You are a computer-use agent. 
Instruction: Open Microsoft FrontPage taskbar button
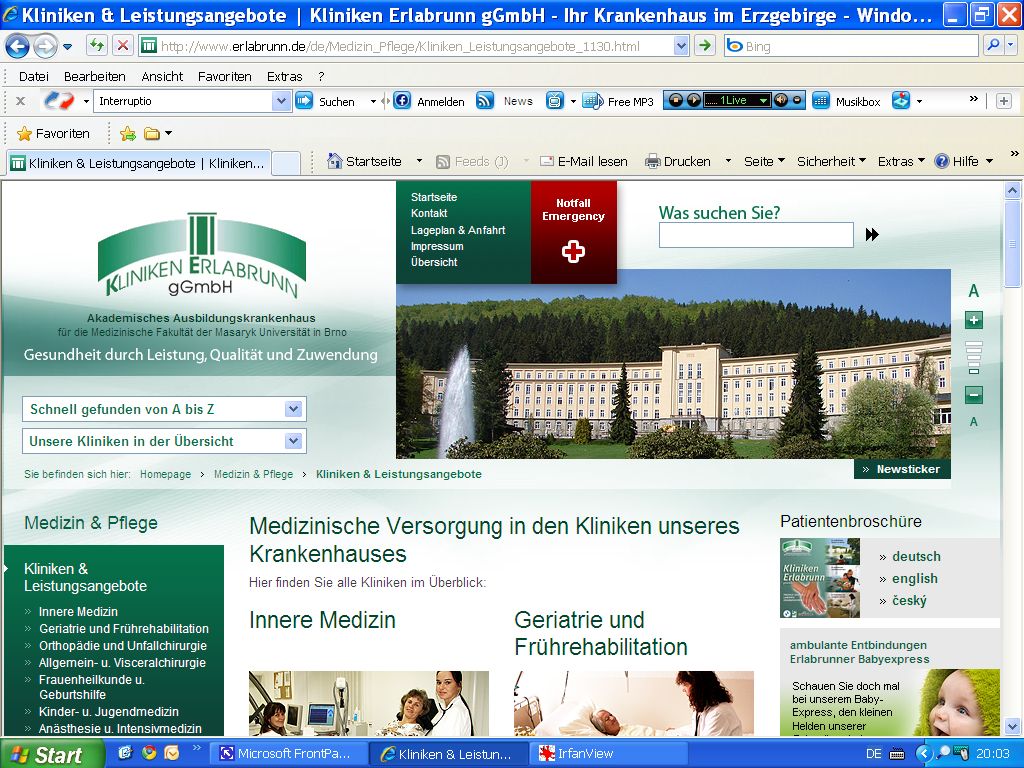pos(289,754)
